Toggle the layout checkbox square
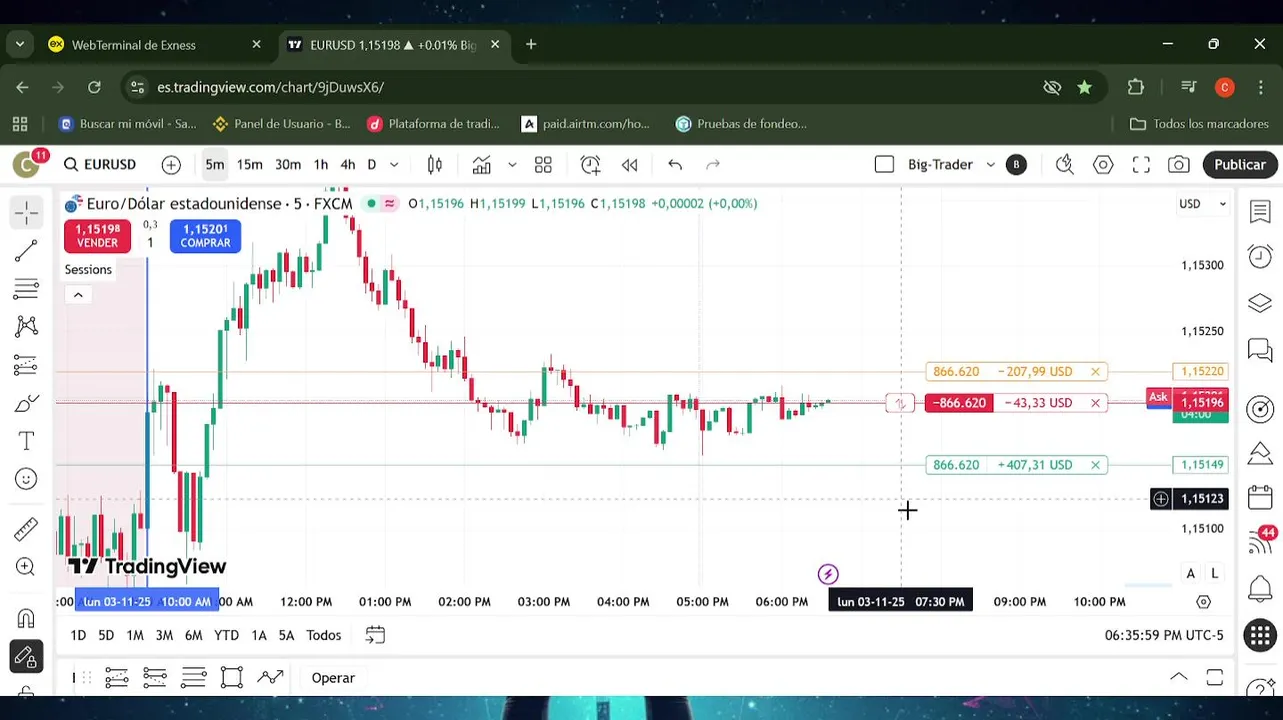The width and height of the screenshot is (1283, 720). click(884, 164)
